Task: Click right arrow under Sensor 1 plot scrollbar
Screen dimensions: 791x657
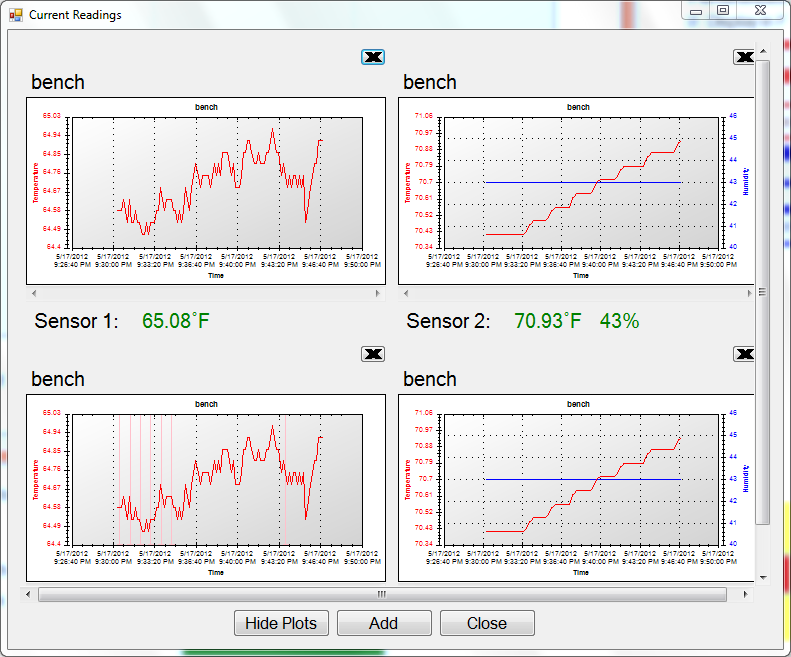Action: click(x=378, y=293)
